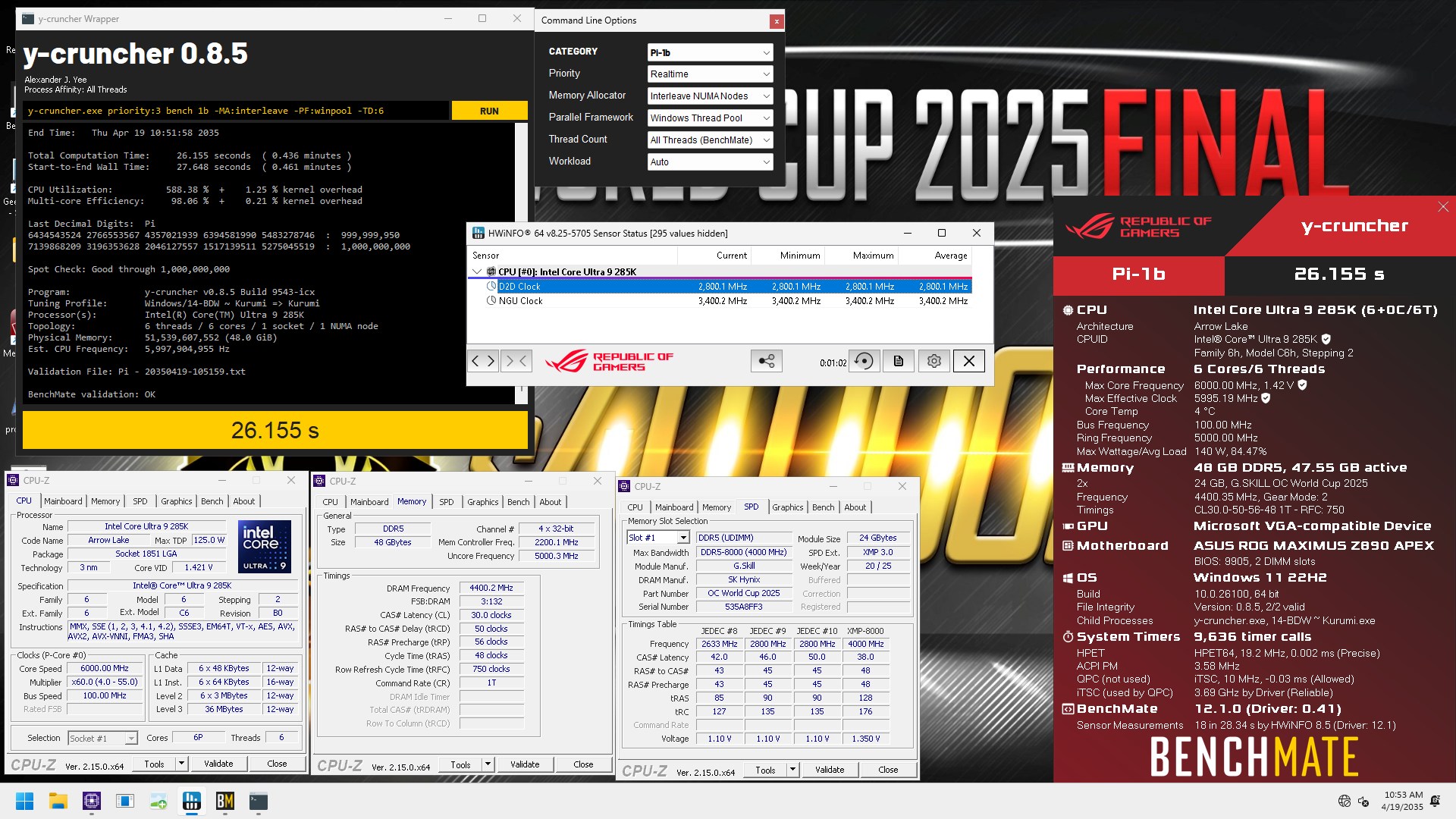Close Command Line Options panel
Viewport: 1456px width, 819px height.
[x=776, y=21]
